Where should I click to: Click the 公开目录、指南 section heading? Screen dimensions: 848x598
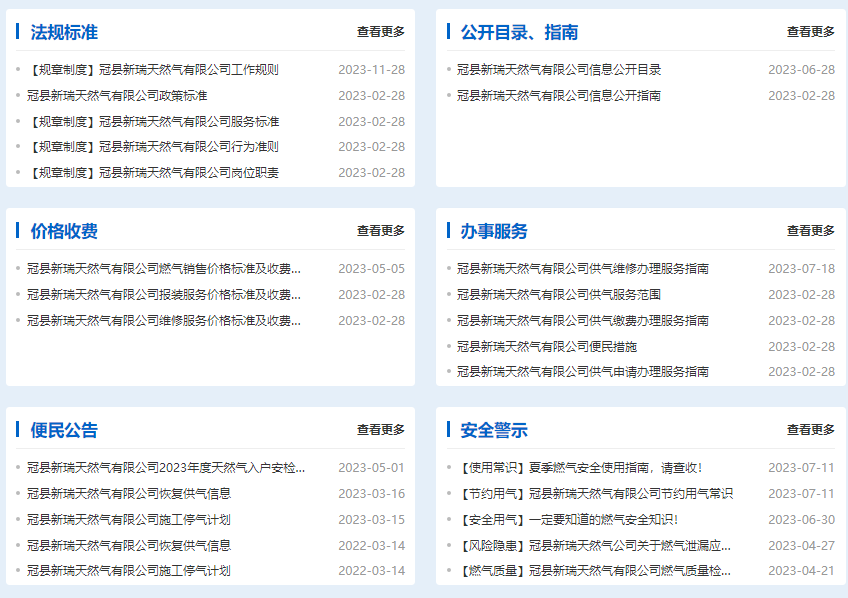519,32
